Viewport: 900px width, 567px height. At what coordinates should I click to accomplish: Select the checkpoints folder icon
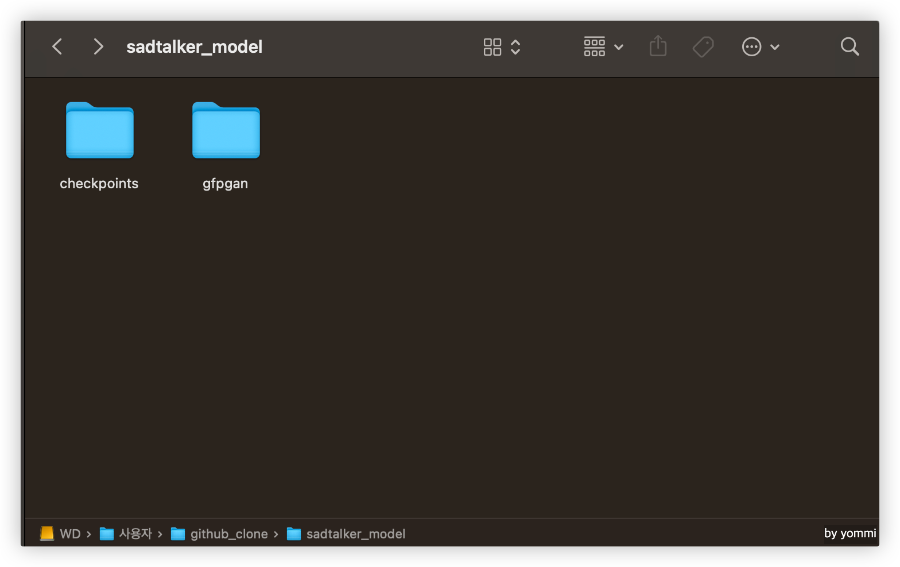pyautogui.click(x=100, y=130)
